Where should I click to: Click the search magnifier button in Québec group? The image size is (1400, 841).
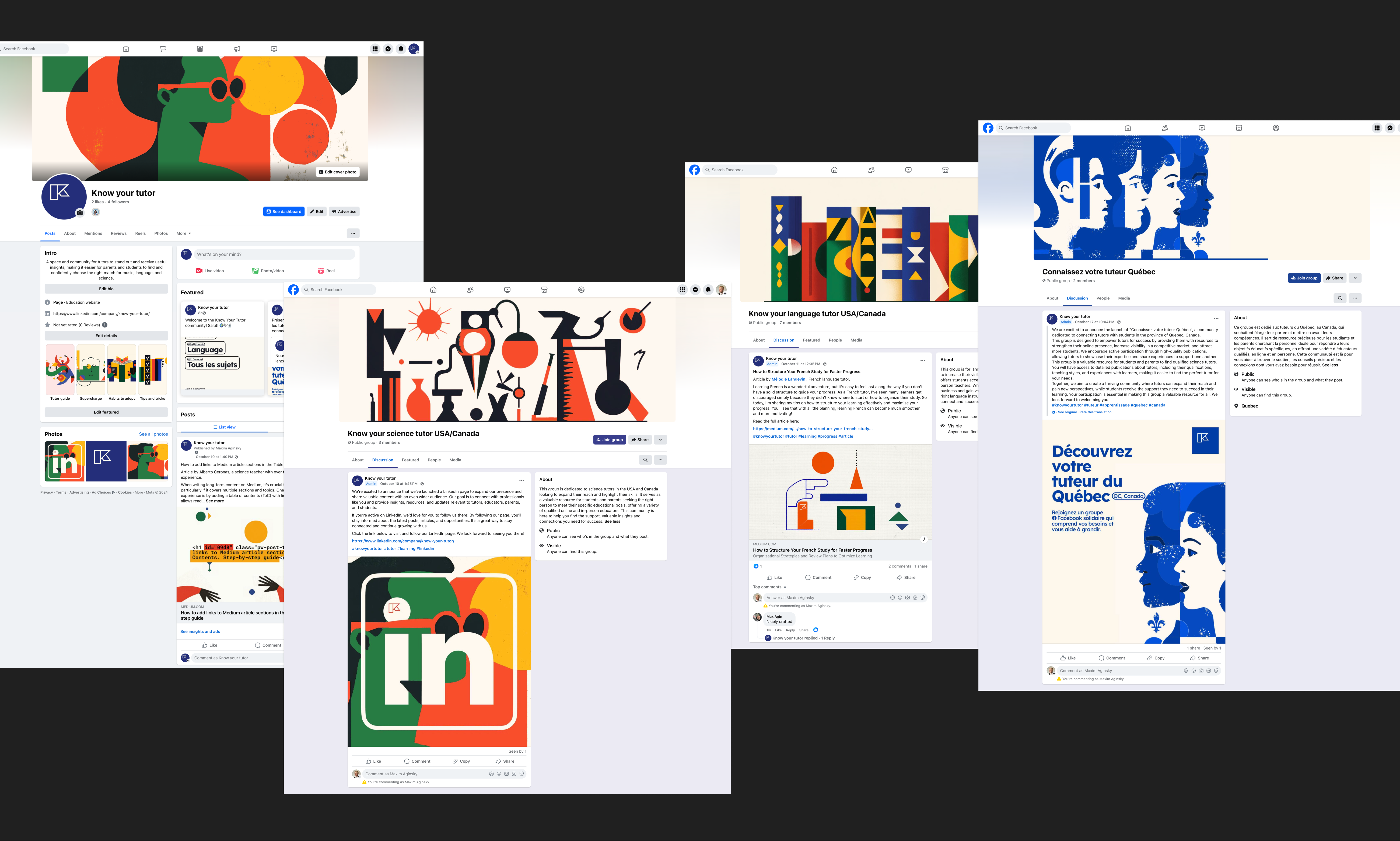point(1340,298)
